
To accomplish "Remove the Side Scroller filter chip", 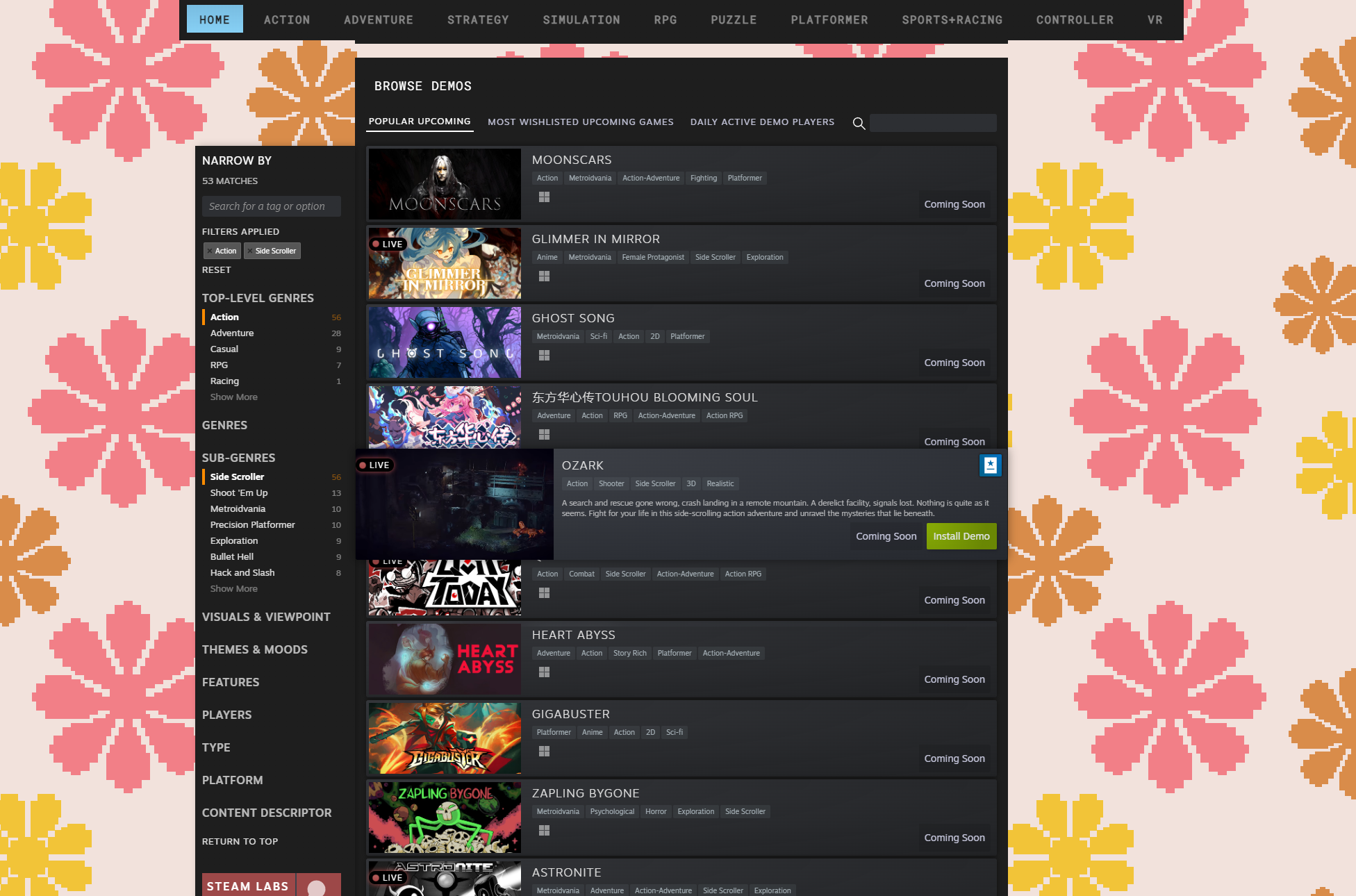I will [x=250, y=251].
